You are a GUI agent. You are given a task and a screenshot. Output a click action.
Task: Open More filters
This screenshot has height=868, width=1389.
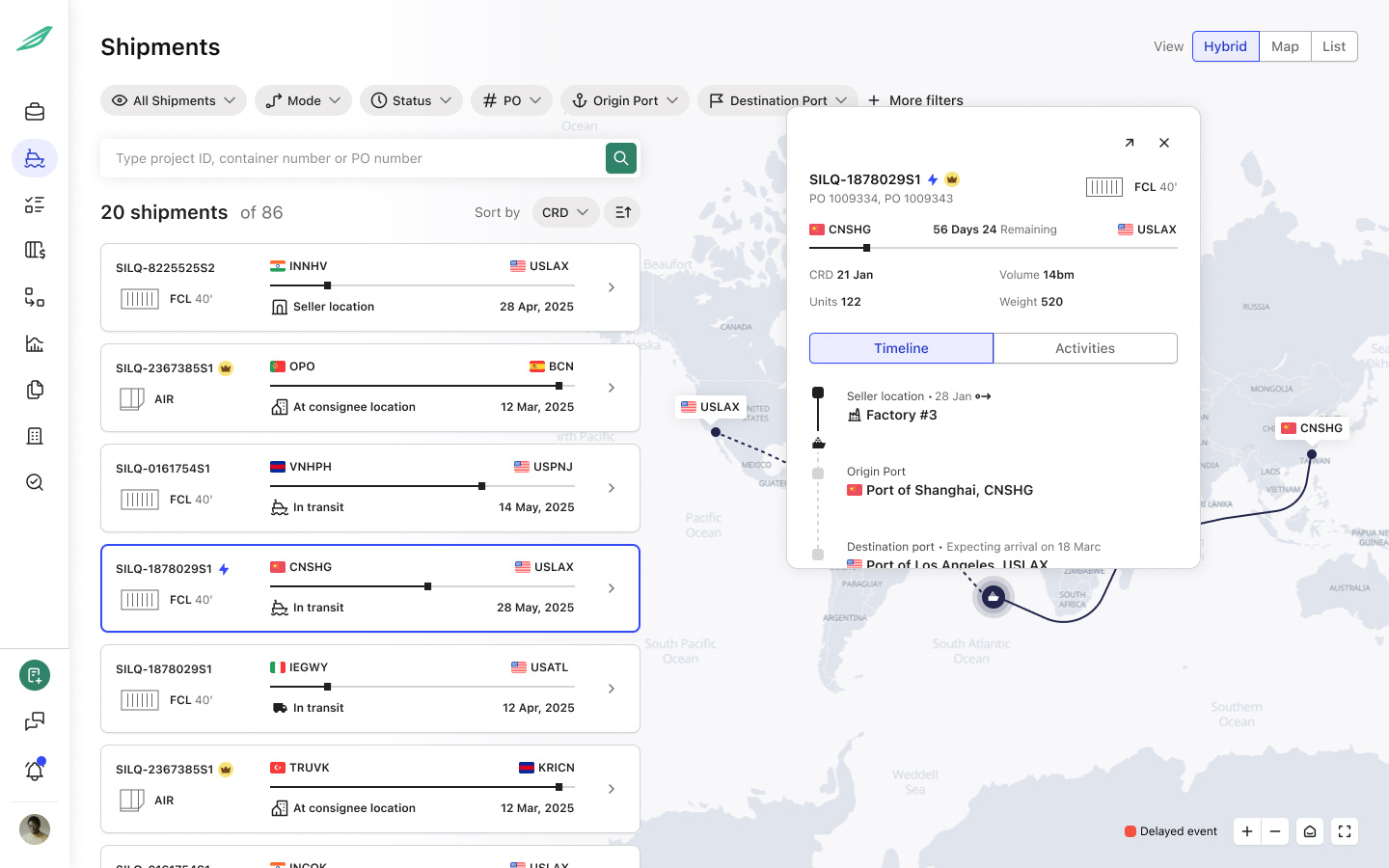click(914, 99)
